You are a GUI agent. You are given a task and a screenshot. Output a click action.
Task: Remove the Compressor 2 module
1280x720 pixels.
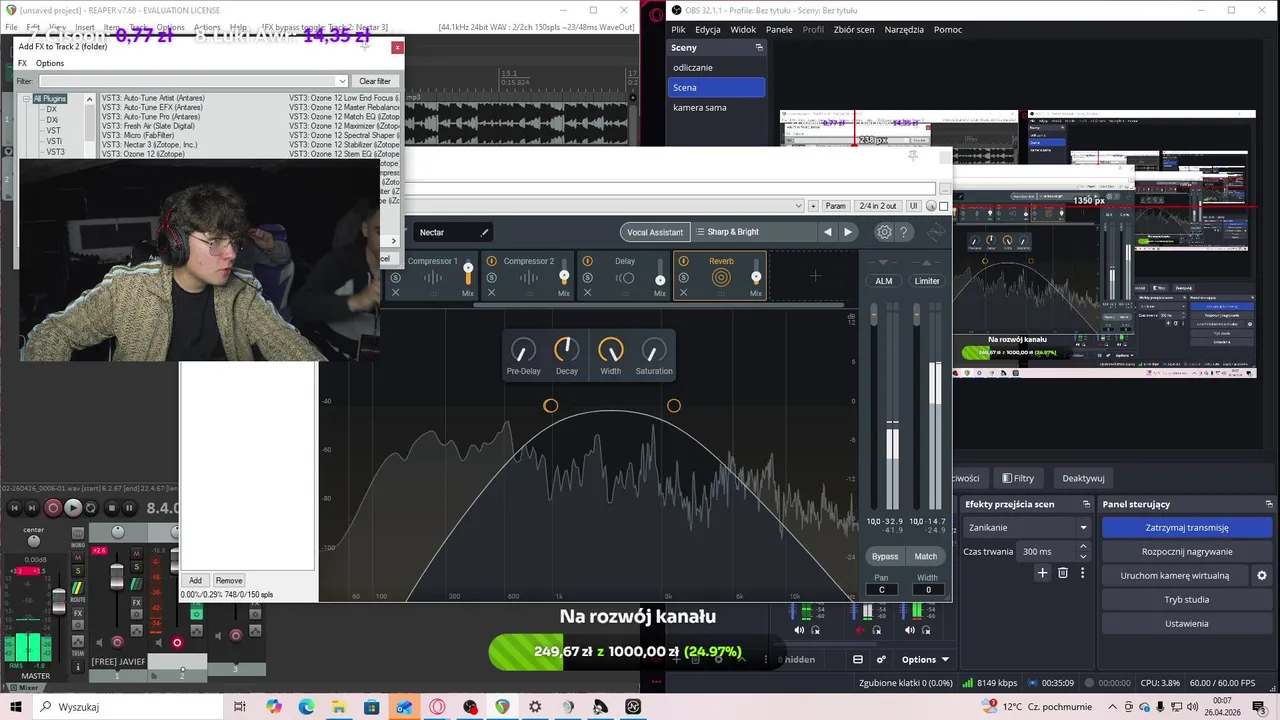tap(491, 293)
